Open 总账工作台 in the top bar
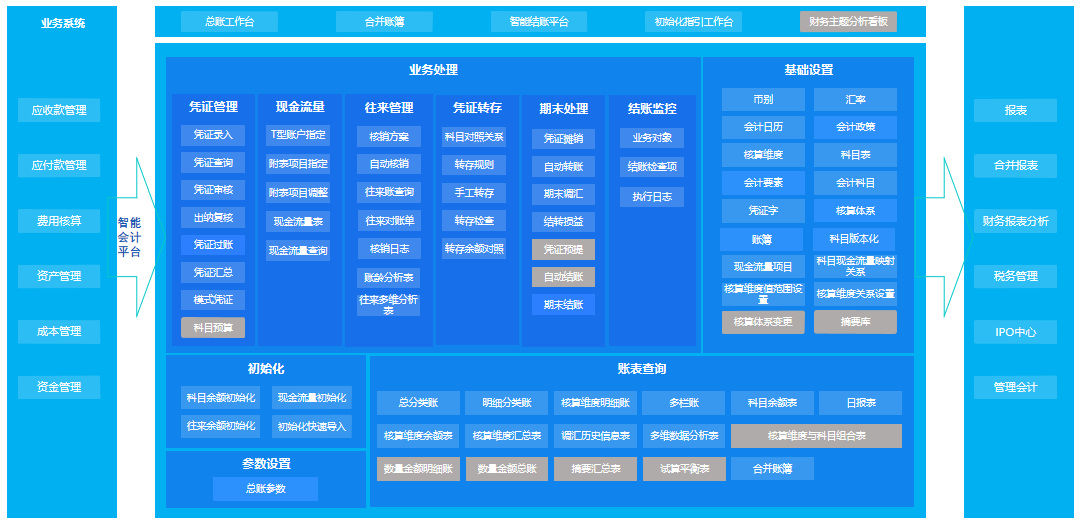Viewport: 1080px width, 520px height. coord(229,22)
